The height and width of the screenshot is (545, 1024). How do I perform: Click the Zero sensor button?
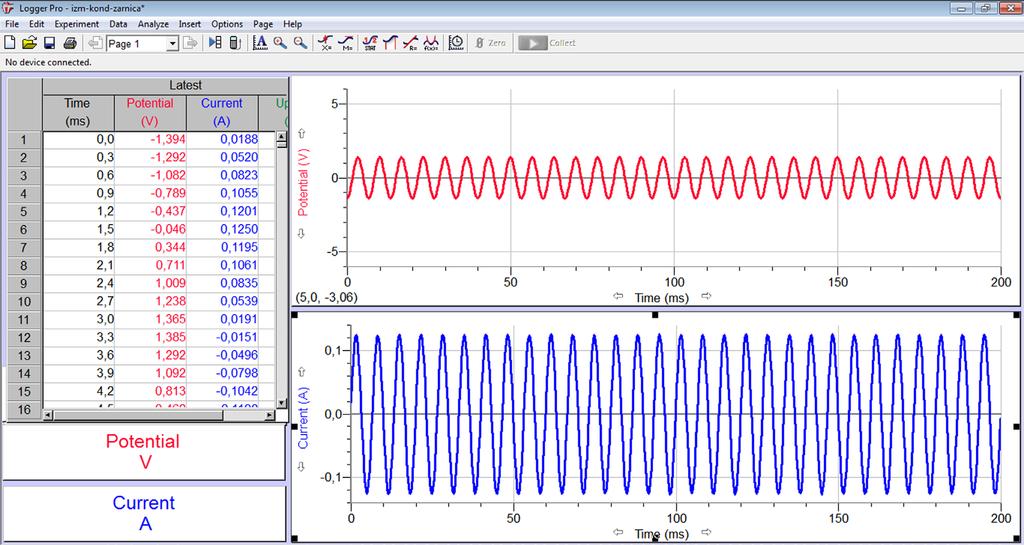pos(490,43)
